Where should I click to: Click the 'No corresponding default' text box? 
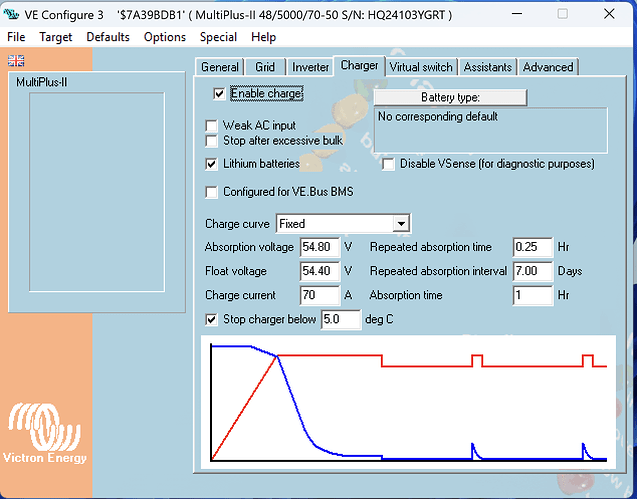[491, 130]
